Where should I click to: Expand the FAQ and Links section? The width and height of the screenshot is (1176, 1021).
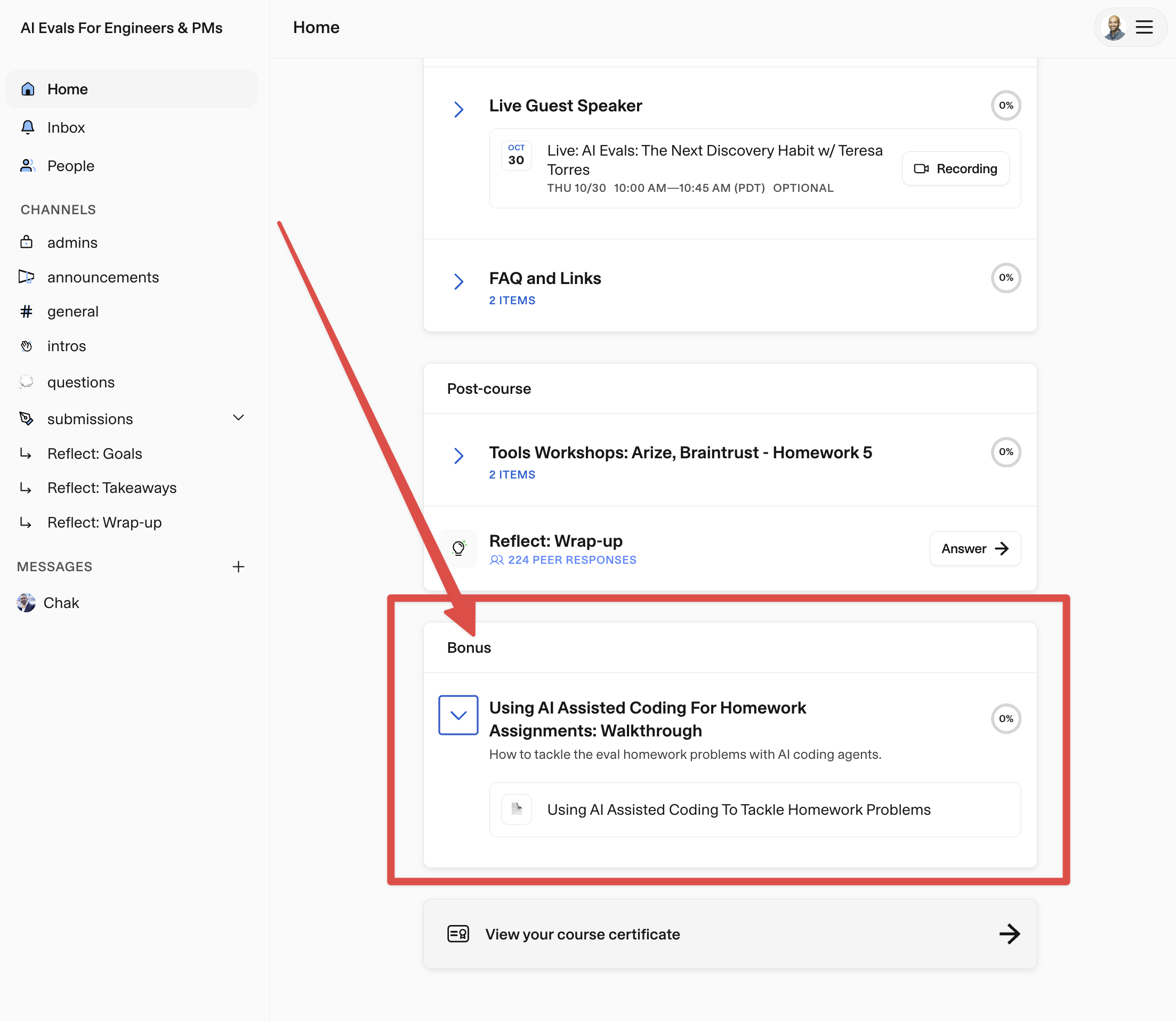point(458,281)
